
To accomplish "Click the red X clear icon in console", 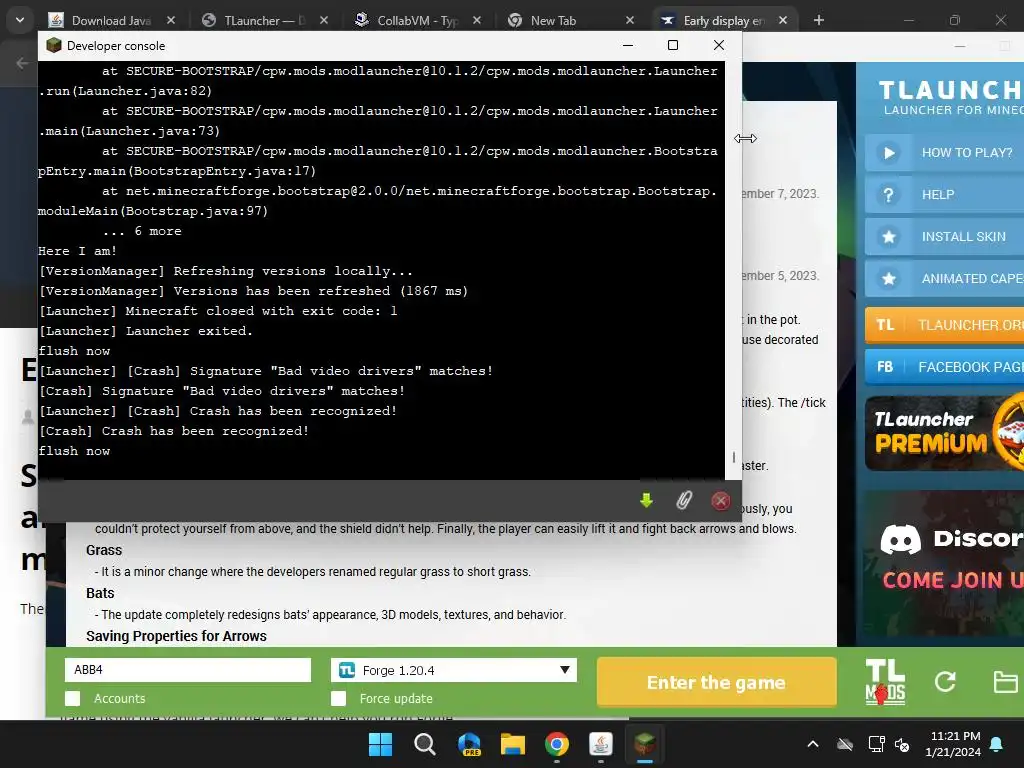I will 720,500.
